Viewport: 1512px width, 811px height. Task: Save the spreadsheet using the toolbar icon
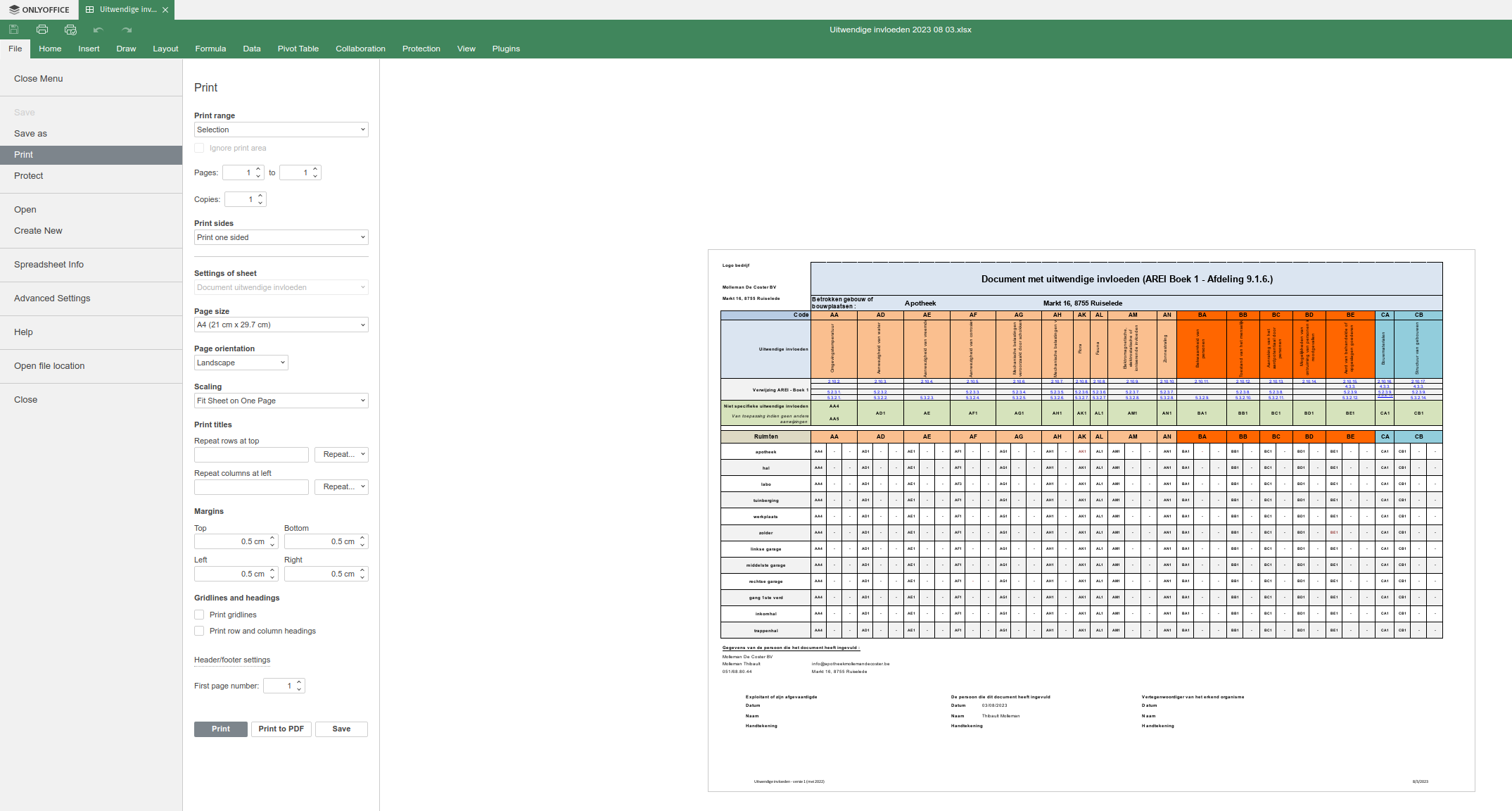coord(13,30)
